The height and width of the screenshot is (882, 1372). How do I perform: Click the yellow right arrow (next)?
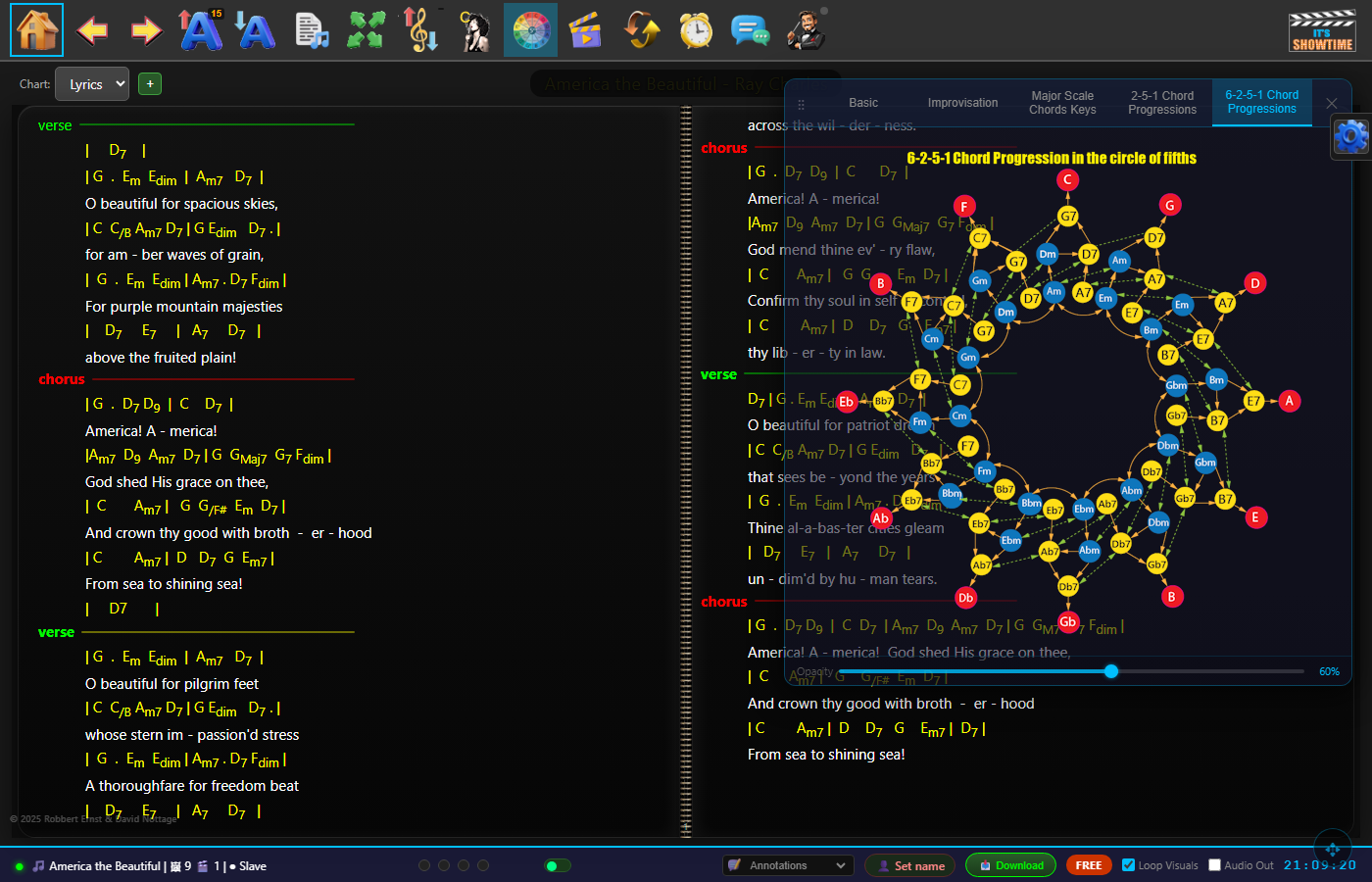(146, 30)
